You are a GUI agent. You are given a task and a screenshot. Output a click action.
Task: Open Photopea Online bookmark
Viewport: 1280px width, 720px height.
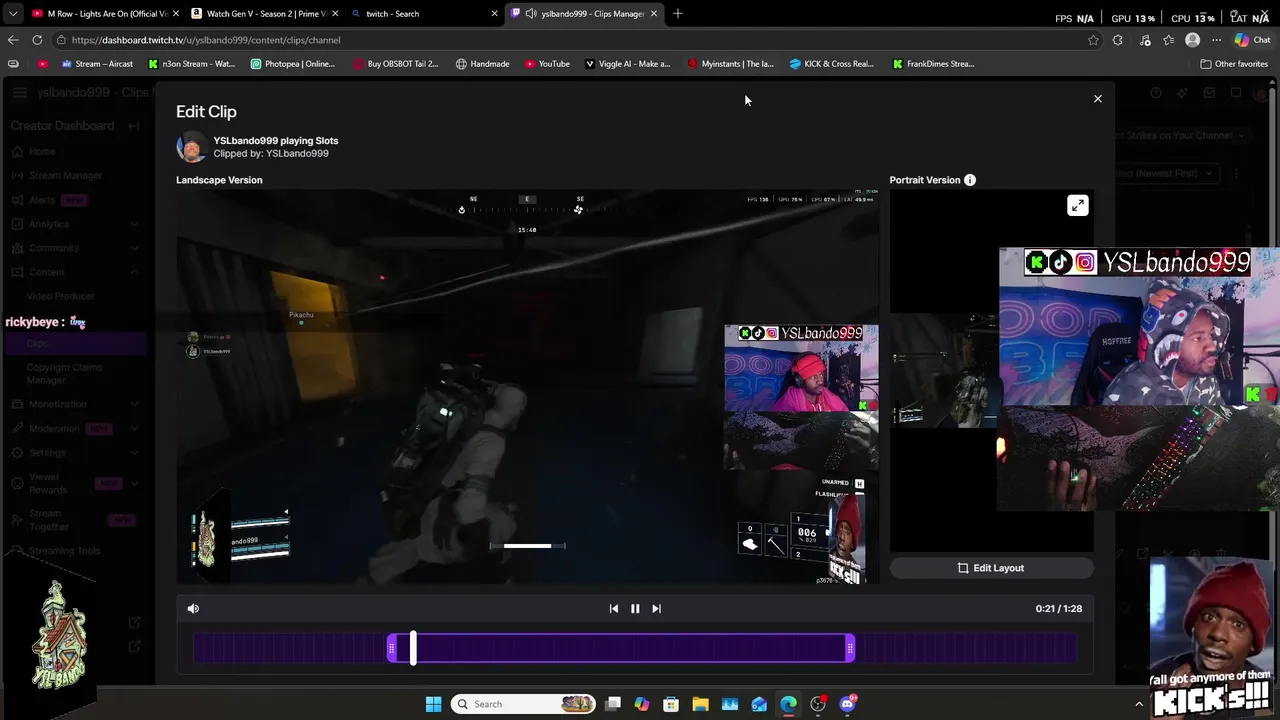coord(293,64)
